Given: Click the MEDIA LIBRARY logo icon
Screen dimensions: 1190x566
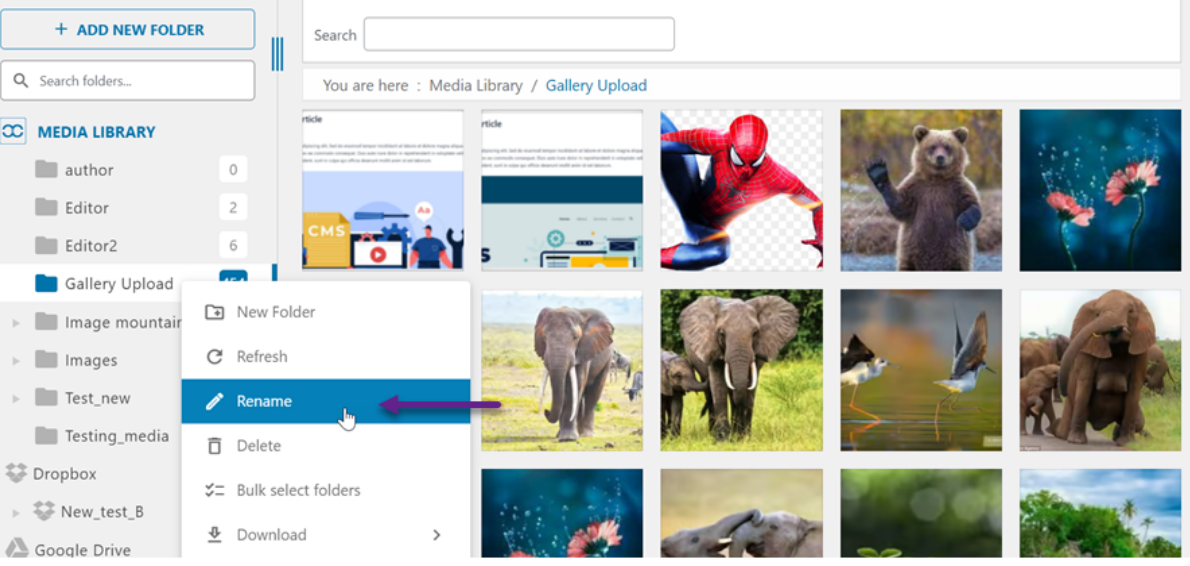Looking at the screenshot, I should pos(13,131).
